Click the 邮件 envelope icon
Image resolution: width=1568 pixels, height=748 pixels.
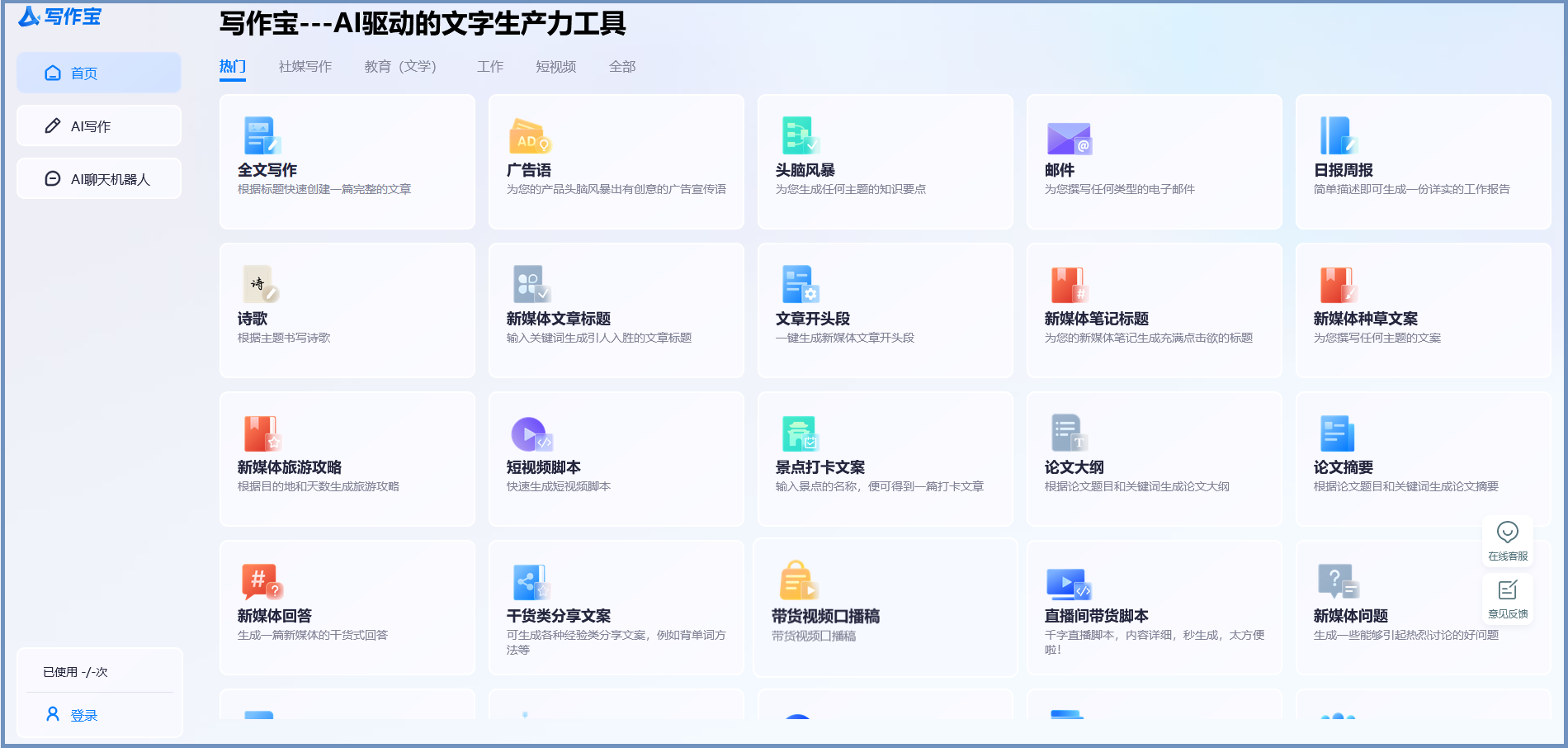(1070, 138)
